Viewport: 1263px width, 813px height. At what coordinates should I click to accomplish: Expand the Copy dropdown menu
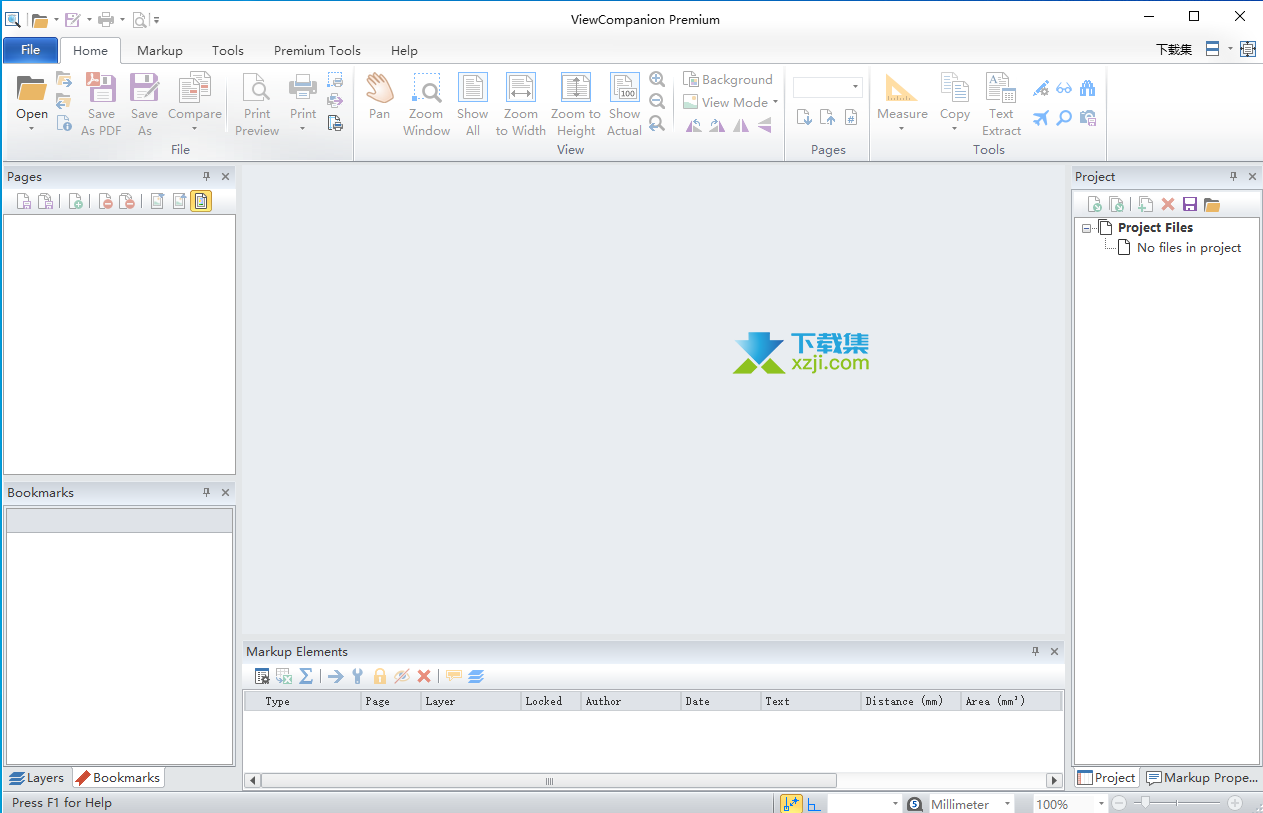tap(955, 128)
